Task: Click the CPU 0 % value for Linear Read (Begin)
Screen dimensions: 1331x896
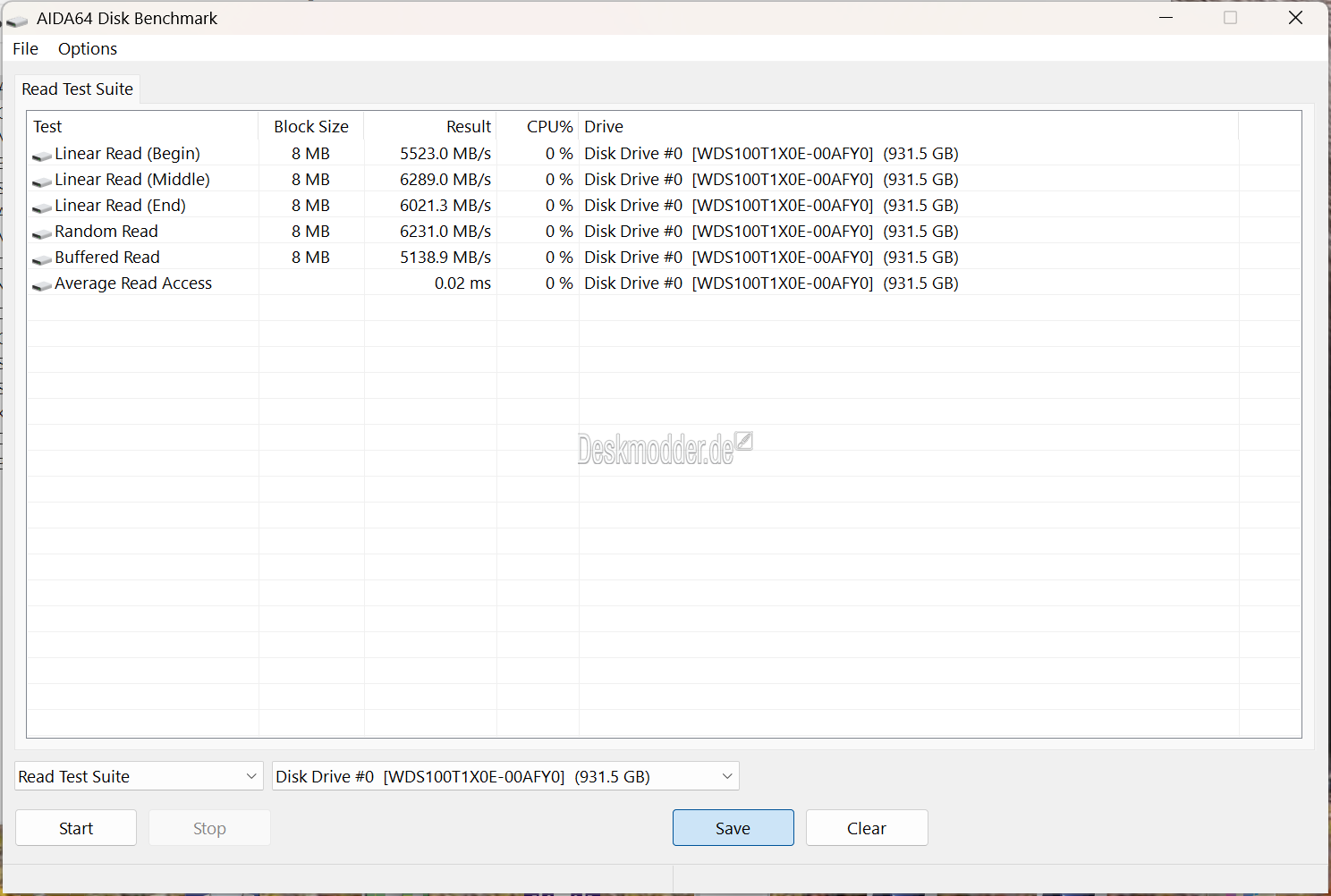Action: (x=559, y=154)
